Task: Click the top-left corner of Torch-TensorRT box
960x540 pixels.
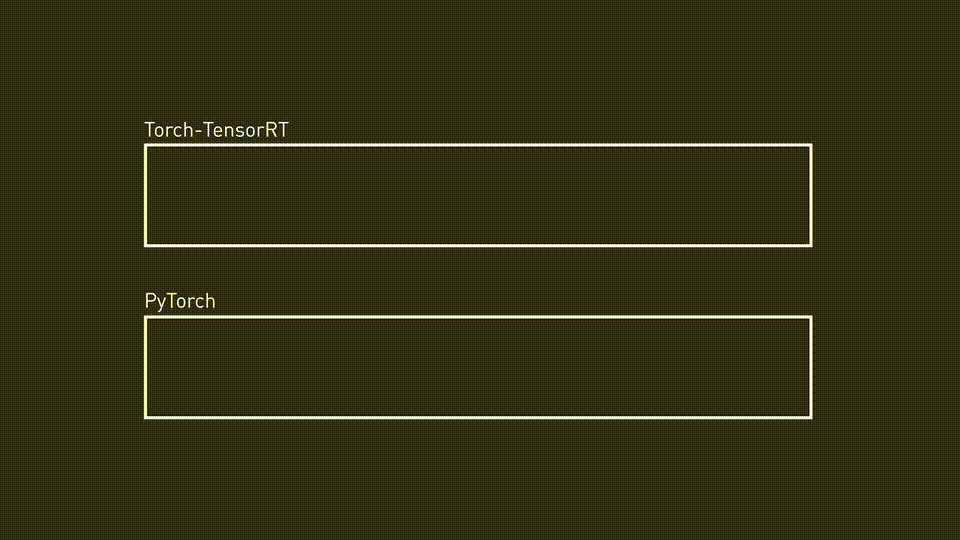Action: (x=146, y=146)
